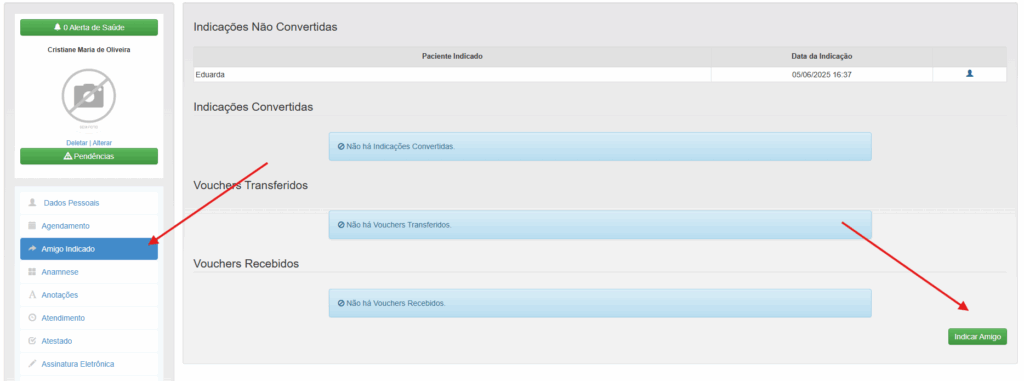
Task: Click the Não há Vouchers Transferidos message
Action: (x=600, y=225)
